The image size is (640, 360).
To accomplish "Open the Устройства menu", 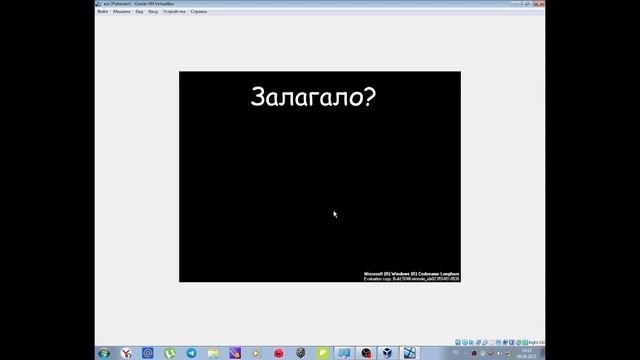I will pos(174,11).
